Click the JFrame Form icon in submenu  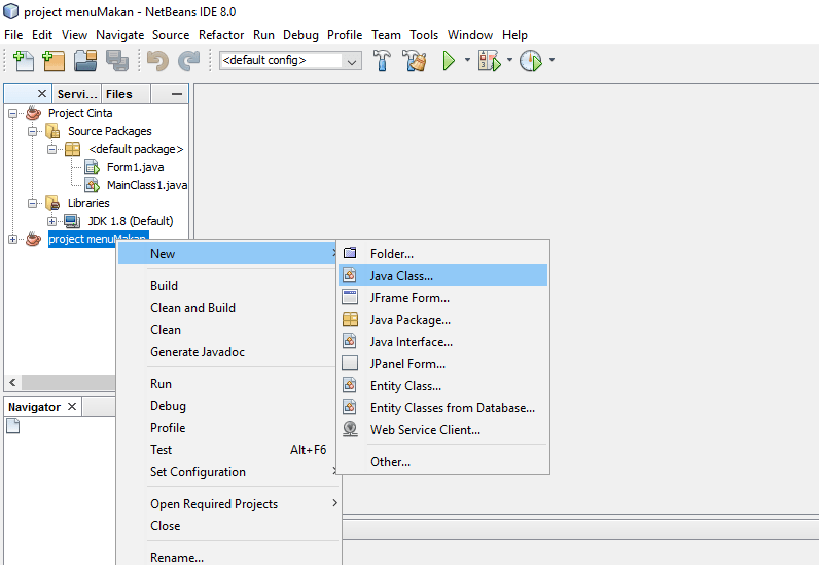pos(350,297)
